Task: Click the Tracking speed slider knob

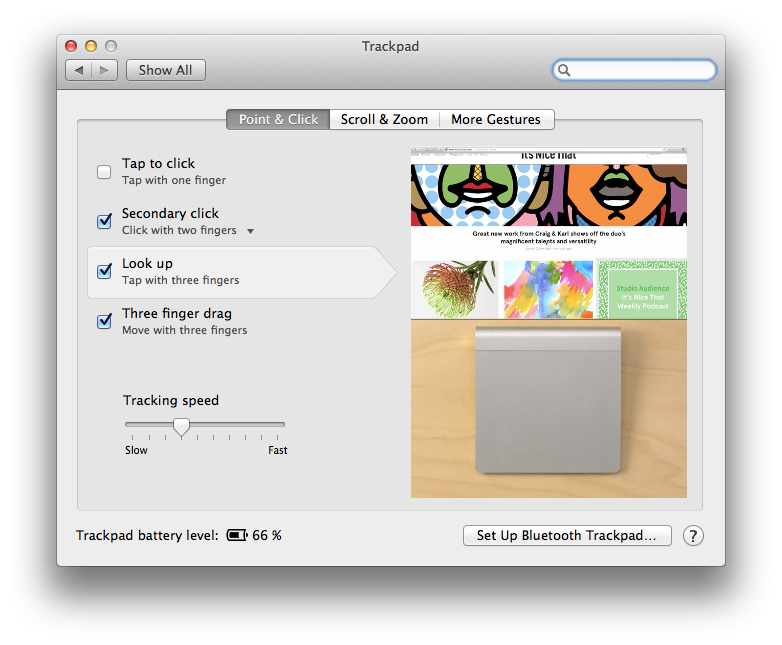Action: 181,426
